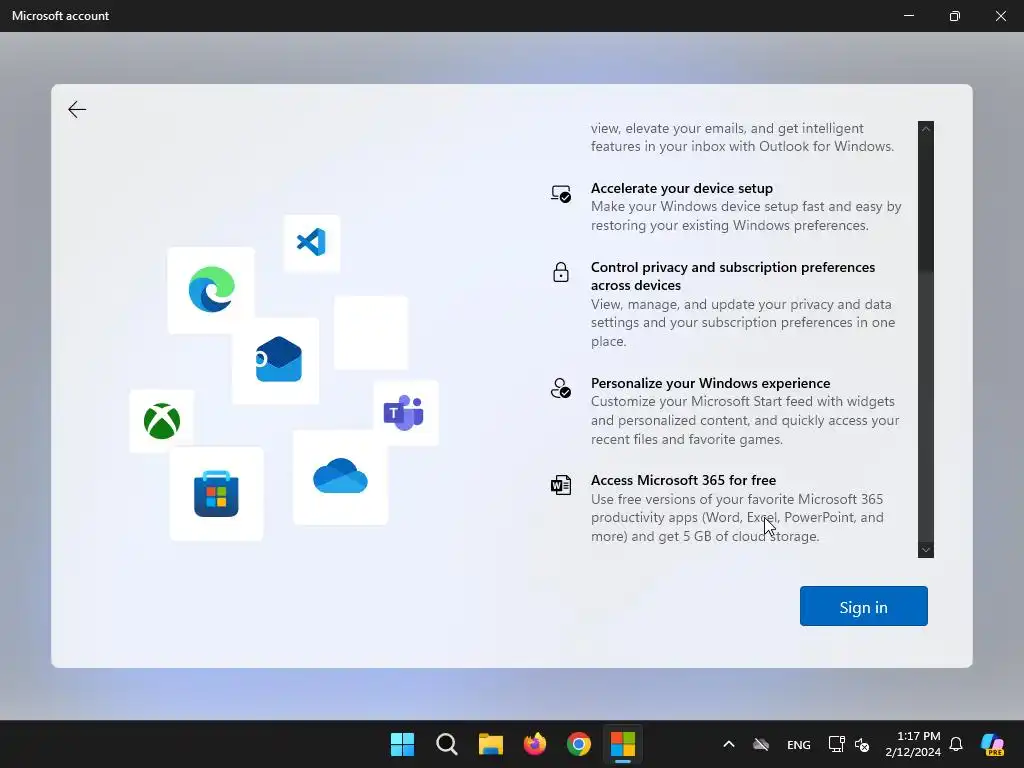Show hidden system tray icons

(729, 744)
